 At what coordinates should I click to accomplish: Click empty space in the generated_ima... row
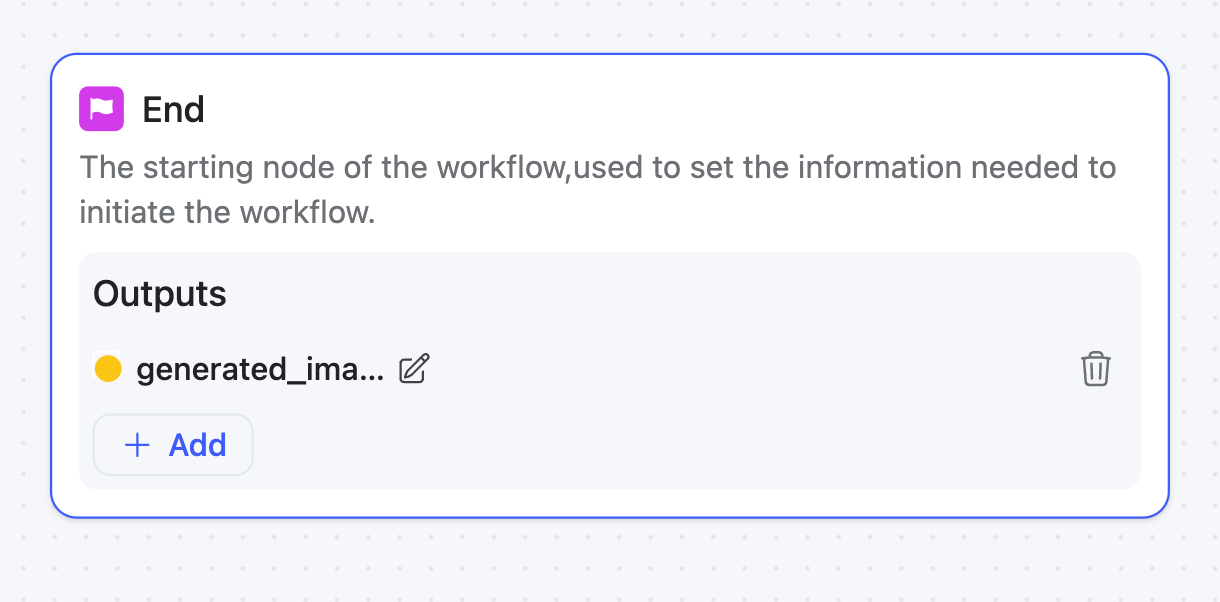(750, 369)
